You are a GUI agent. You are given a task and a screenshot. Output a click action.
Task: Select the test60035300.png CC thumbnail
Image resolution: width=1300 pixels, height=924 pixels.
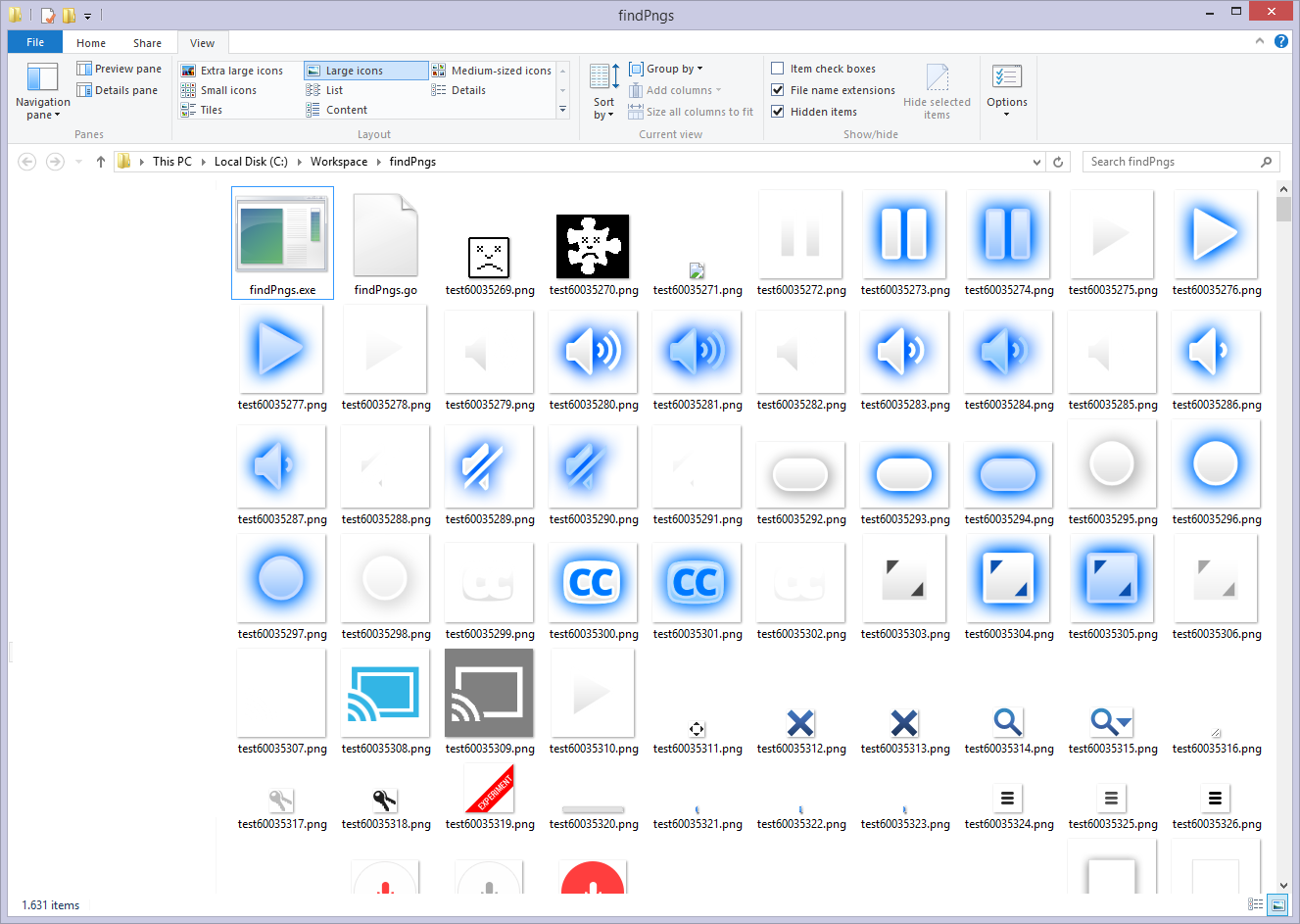pyautogui.click(x=593, y=583)
